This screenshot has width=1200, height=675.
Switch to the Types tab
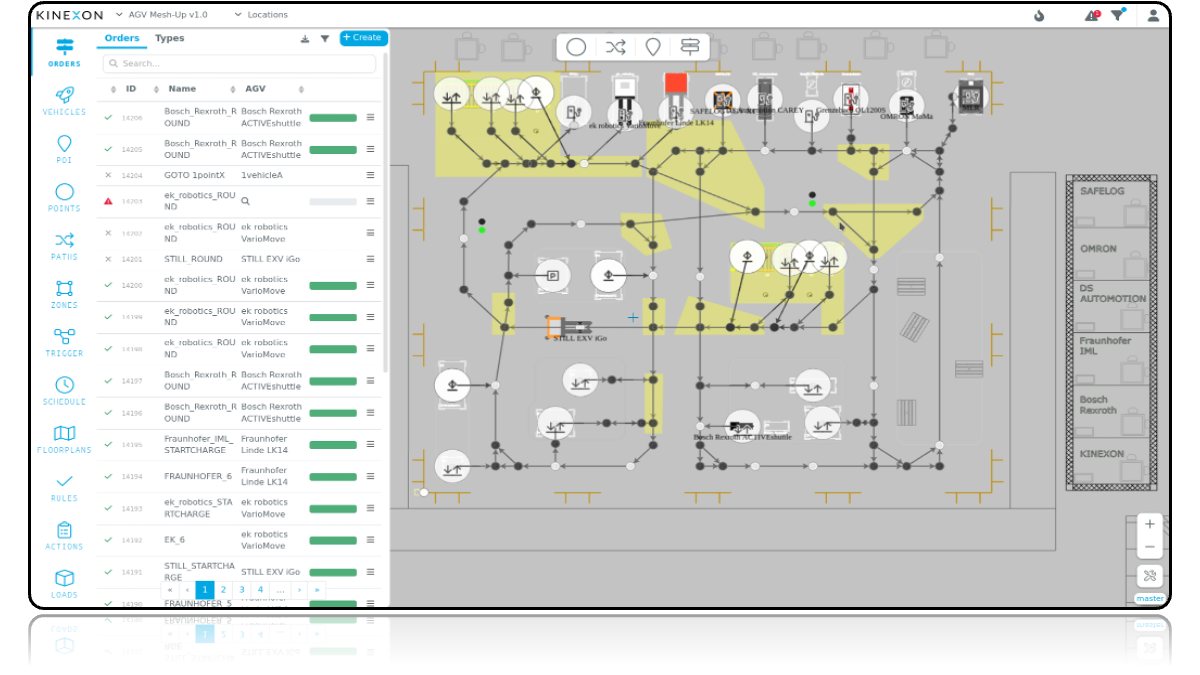click(169, 38)
